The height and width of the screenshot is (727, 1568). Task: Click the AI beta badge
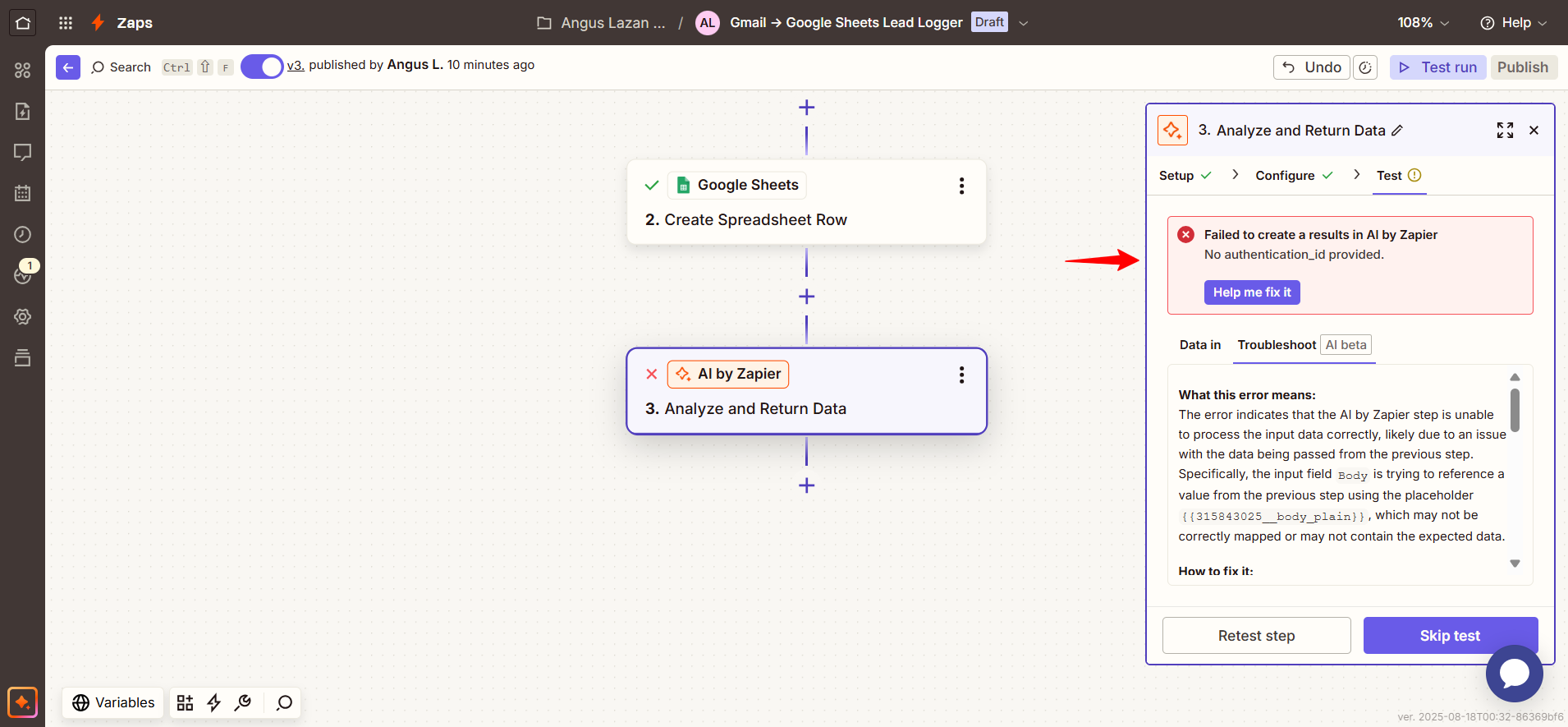[x=1346, y=345]
